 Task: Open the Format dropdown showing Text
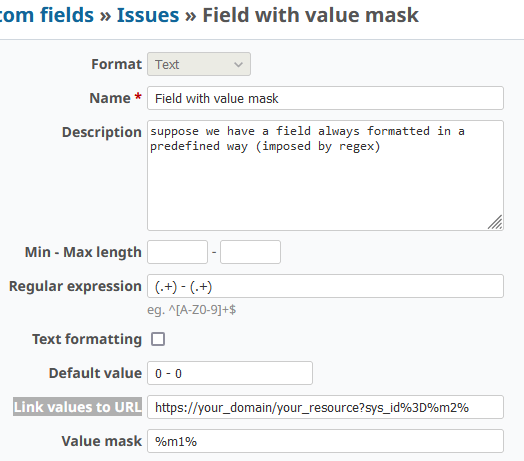[199, 64]
